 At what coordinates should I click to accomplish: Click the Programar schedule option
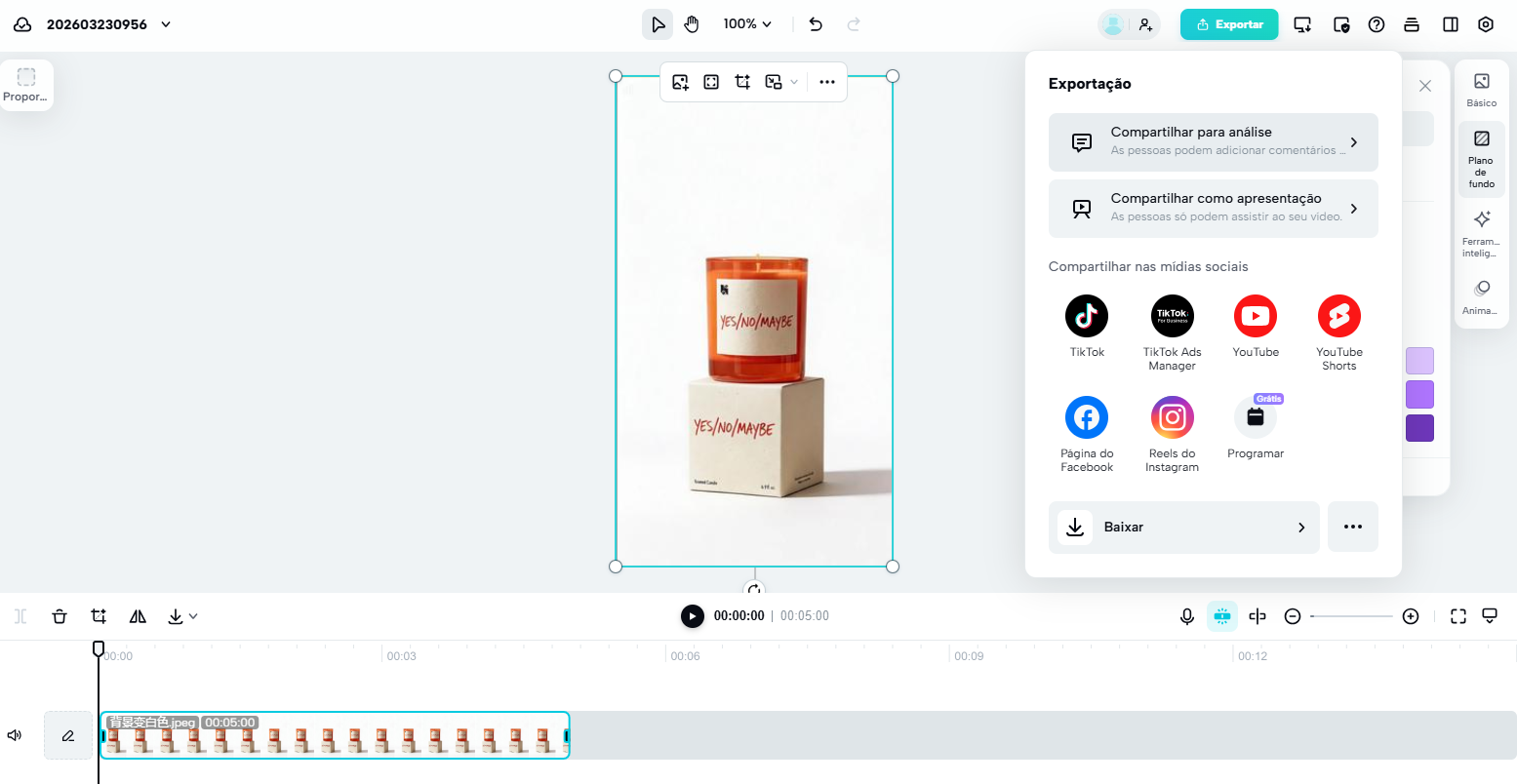[1256, 427]
